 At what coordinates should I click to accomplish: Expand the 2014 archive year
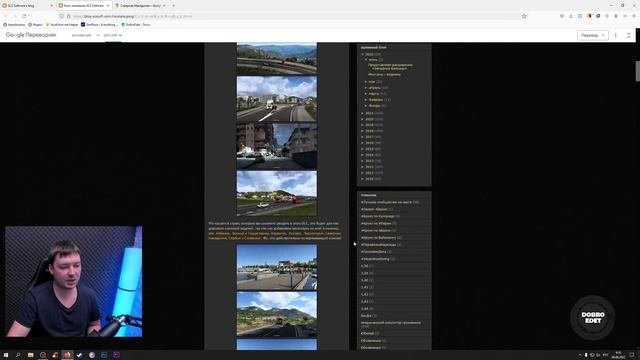pos(362,155)
